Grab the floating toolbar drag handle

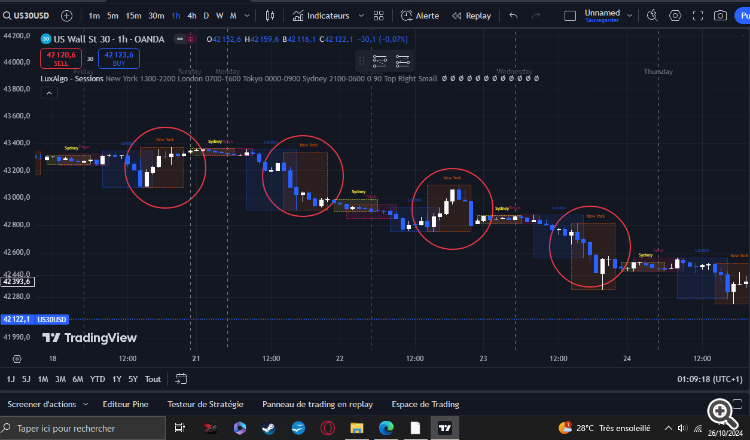362,61
